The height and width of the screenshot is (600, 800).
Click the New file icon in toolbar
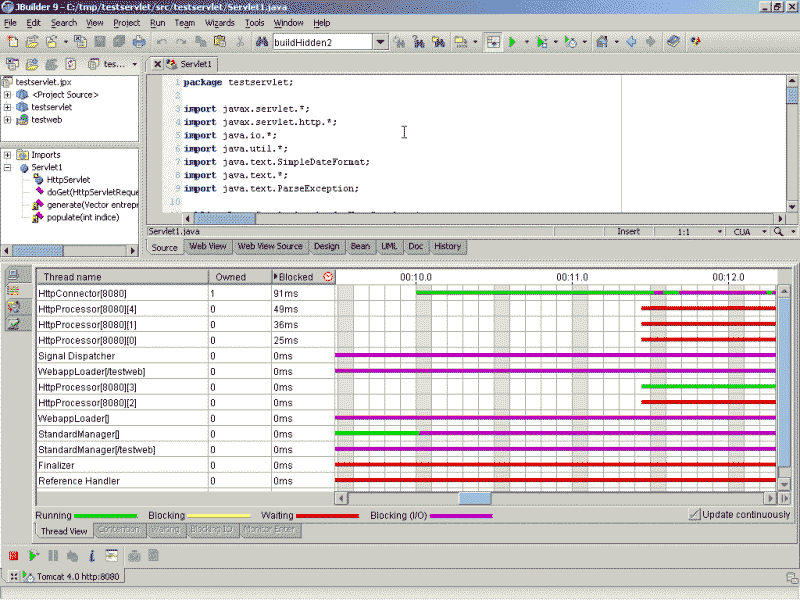point(13,42)
